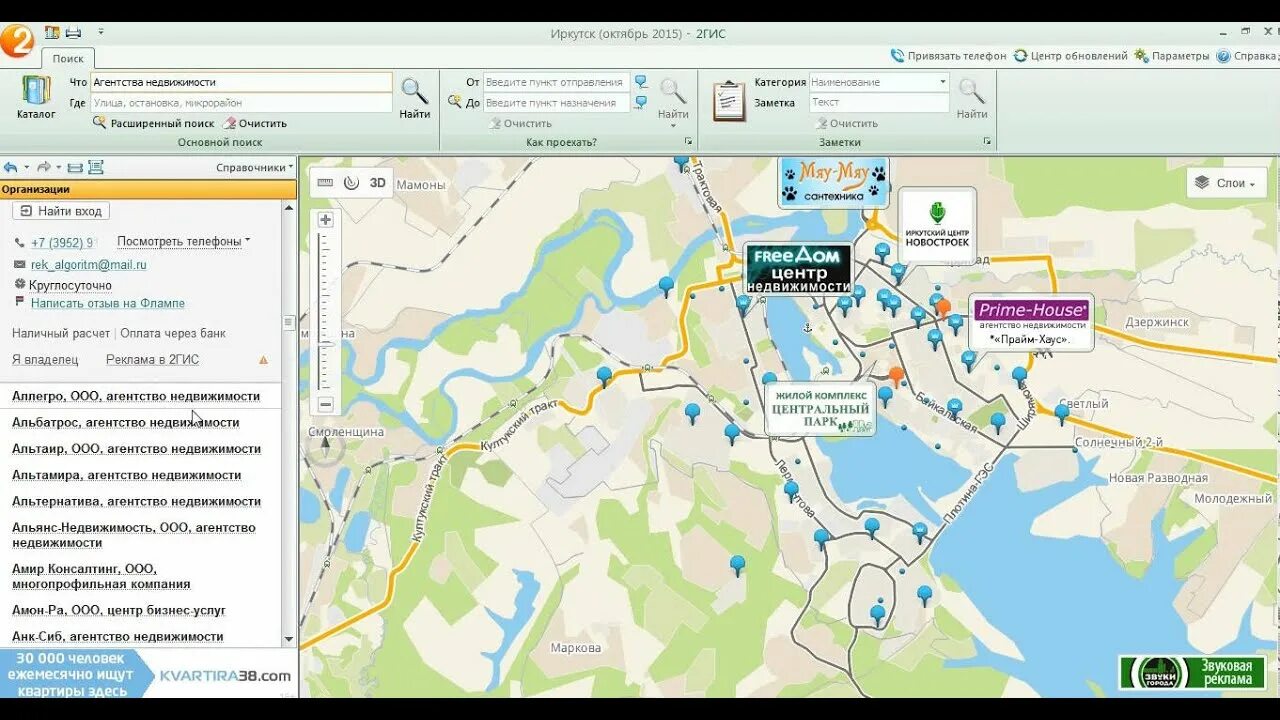Image resolution: width=1280 pixels, height=720 pixels.
Task: Open the 2GIS orange application menu button
Action: [17, 42]
